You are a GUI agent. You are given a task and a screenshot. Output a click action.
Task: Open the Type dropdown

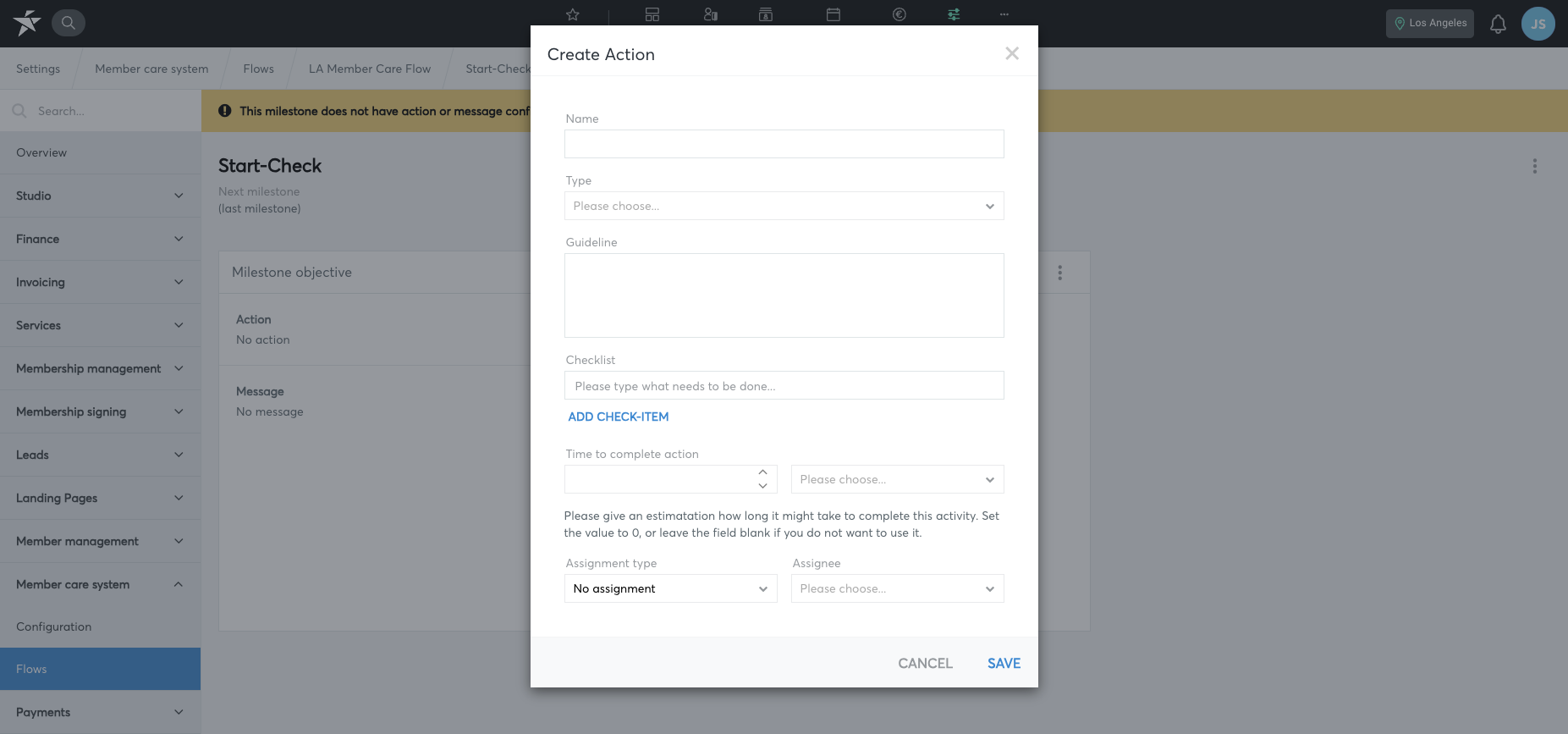click(784, 206)
